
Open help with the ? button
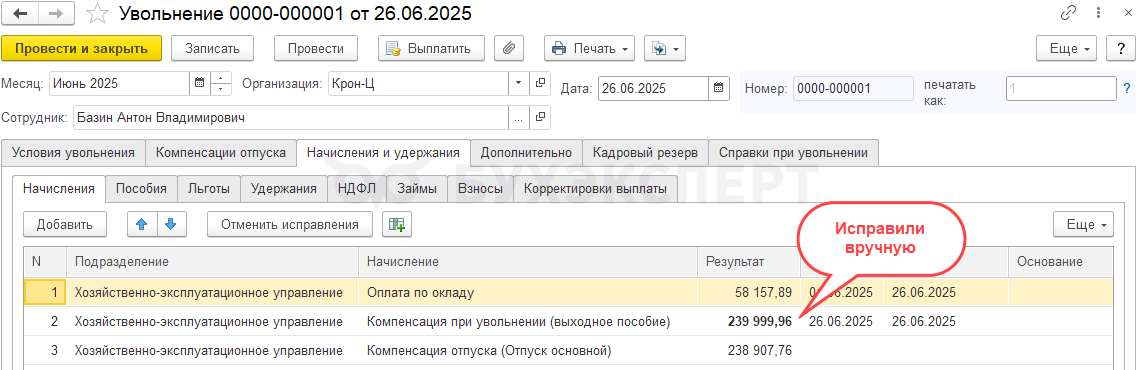[x=1121, y=49]
